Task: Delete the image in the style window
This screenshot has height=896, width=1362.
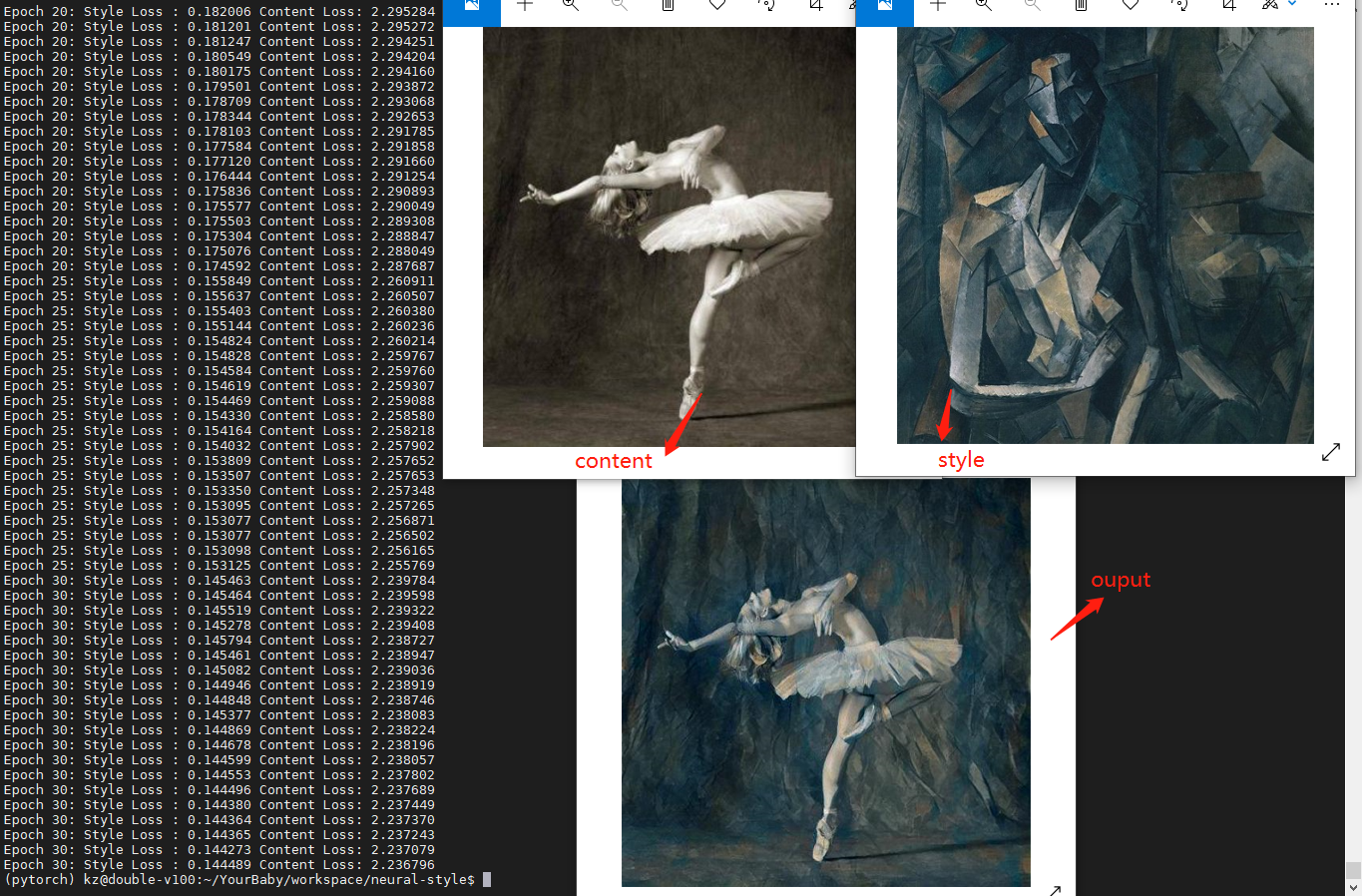Action: (x=1081, y=6)
